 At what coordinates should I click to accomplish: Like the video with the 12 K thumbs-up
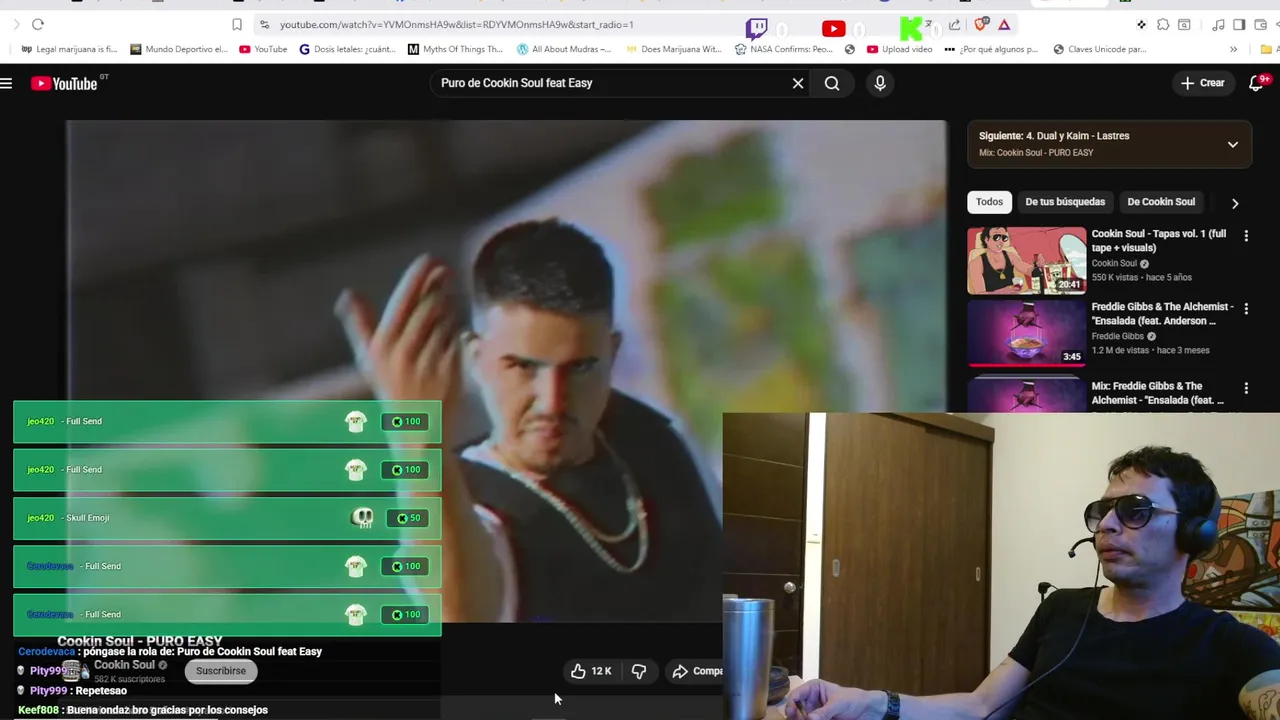pos(591,671)
